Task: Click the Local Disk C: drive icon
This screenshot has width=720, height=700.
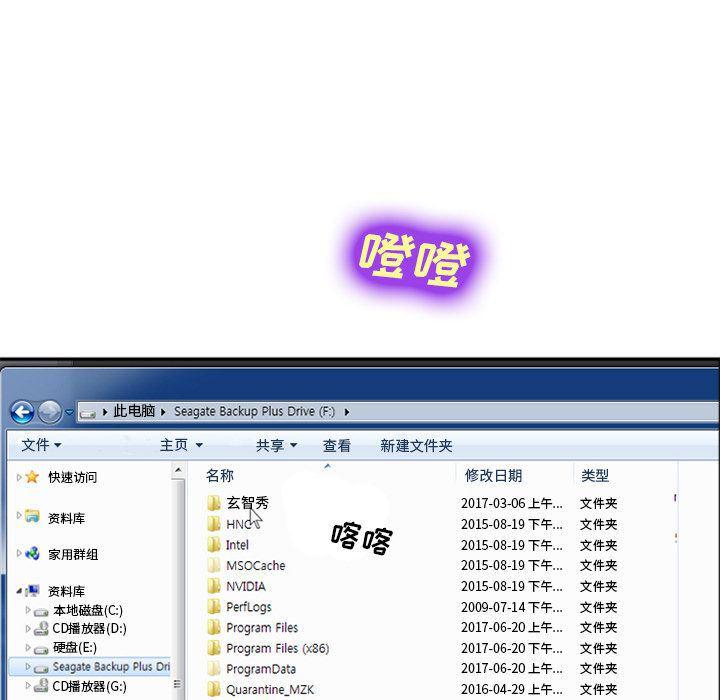Action: click(41, 610)
